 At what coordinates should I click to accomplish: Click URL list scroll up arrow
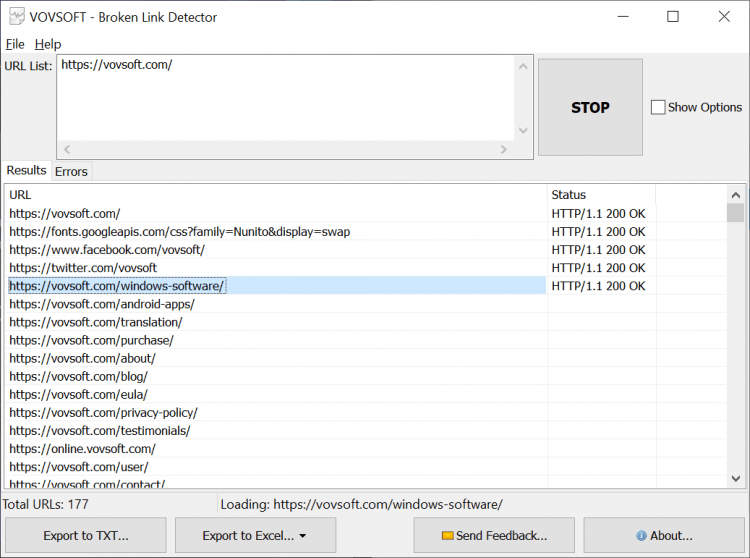[x=523, y=66]
